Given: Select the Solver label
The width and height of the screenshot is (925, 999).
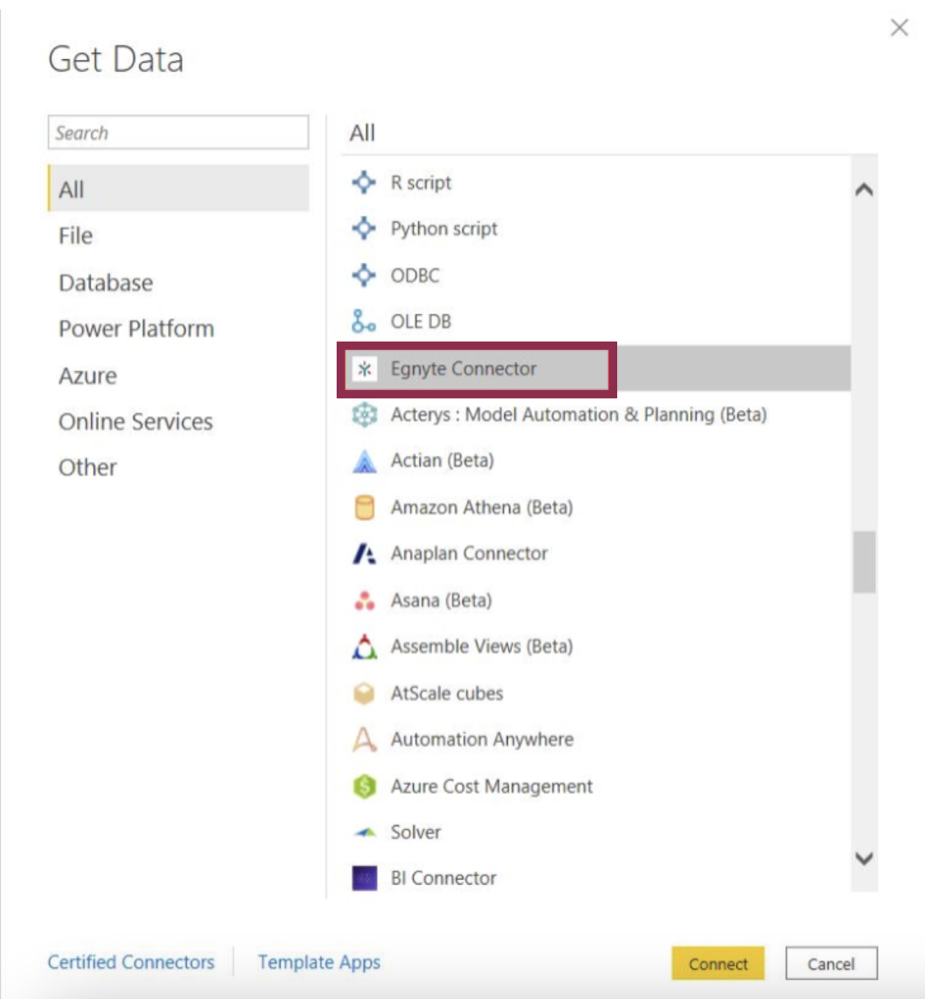Looking at the screenshot, I should [415, 832].
